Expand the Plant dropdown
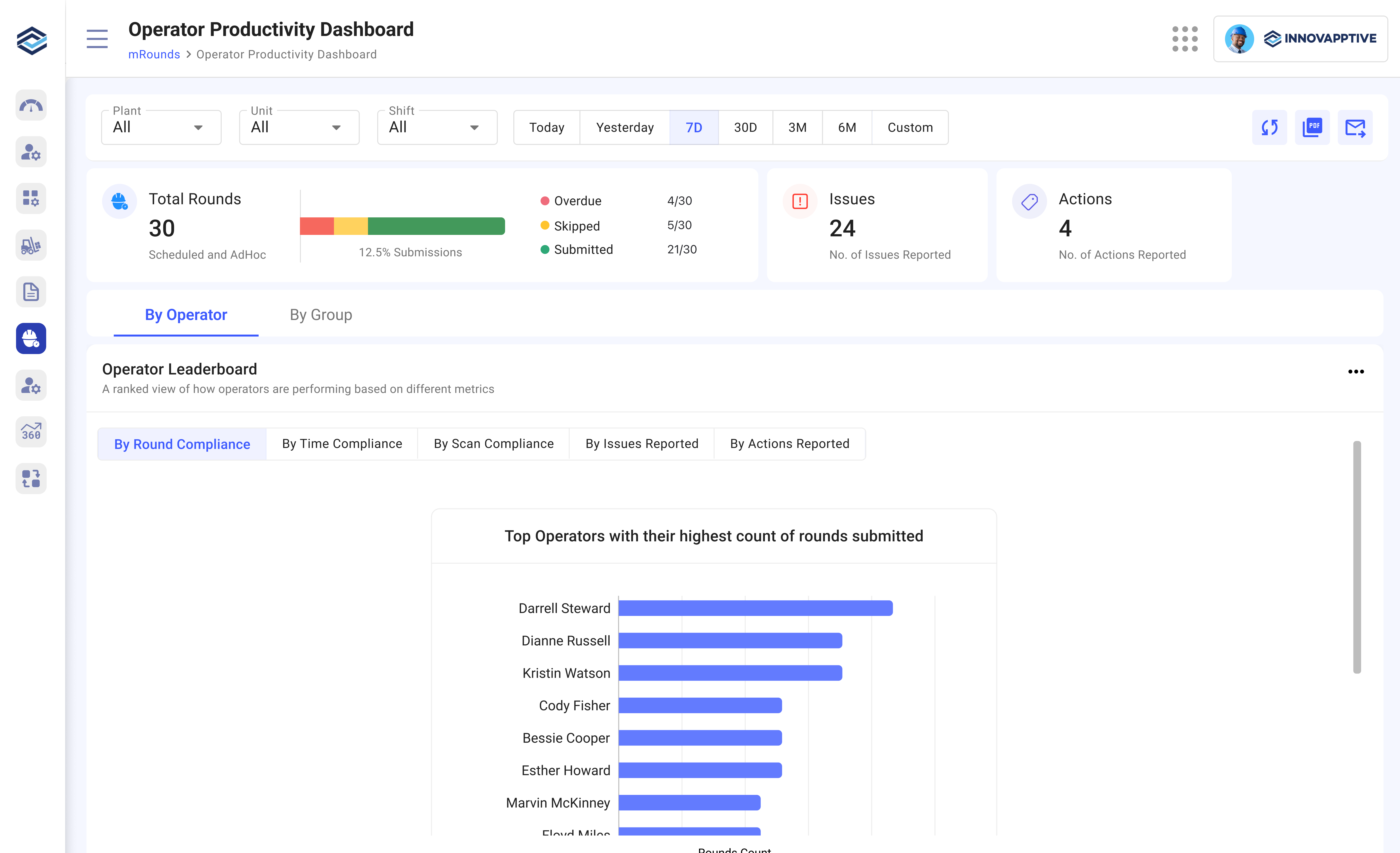1400x853 pixels. pos(161,127)
